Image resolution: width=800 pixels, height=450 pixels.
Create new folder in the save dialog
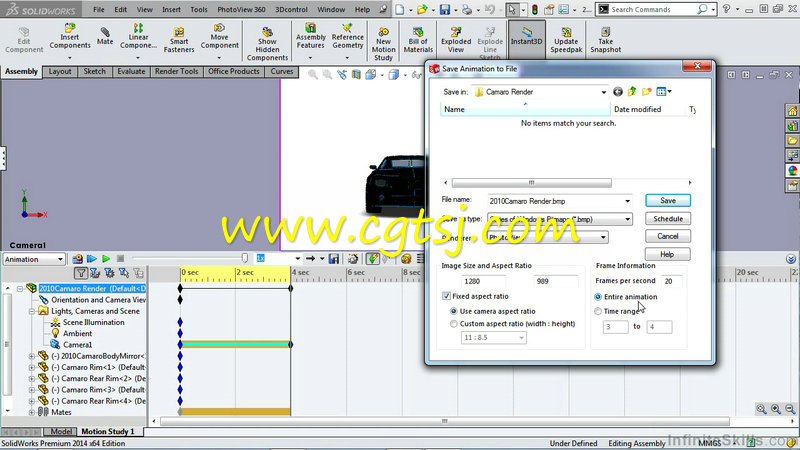pyautogui.click(x=647, y=92)
